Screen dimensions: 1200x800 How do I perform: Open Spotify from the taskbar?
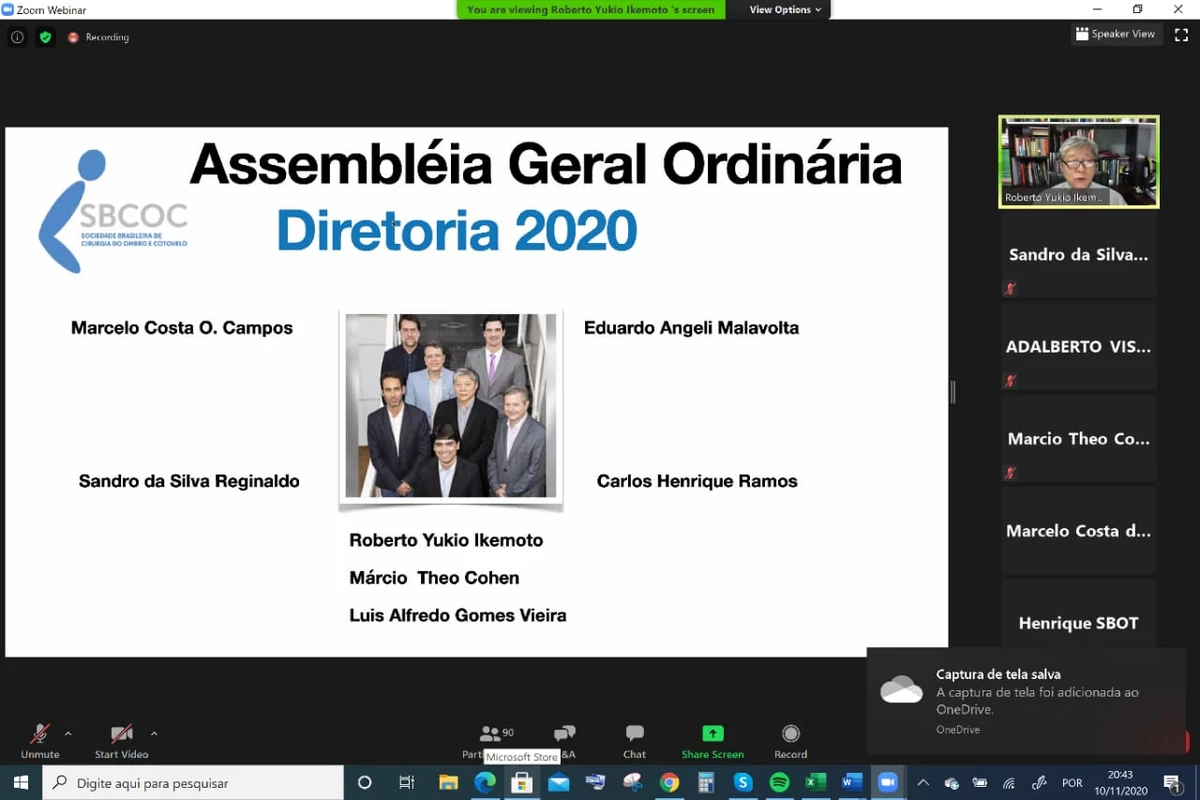click(780, 783)
